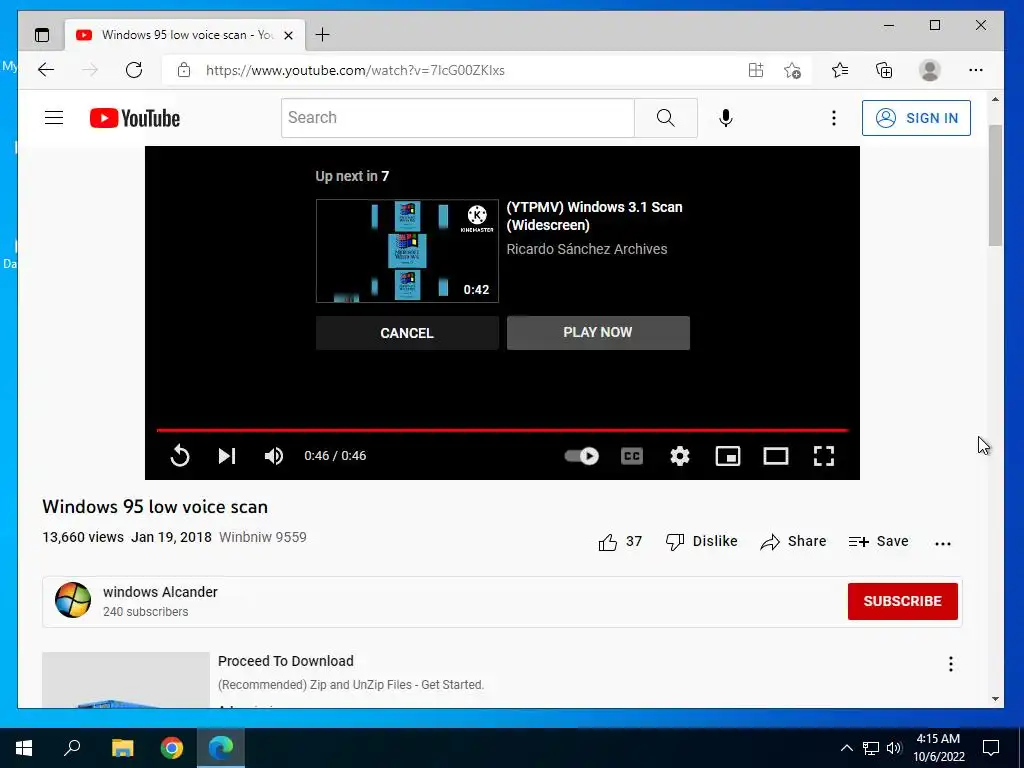This screenshot has height=768, width=1024.
Task: Open the Ricardo Sánchez Archives channel text
Action: [586, 249]
